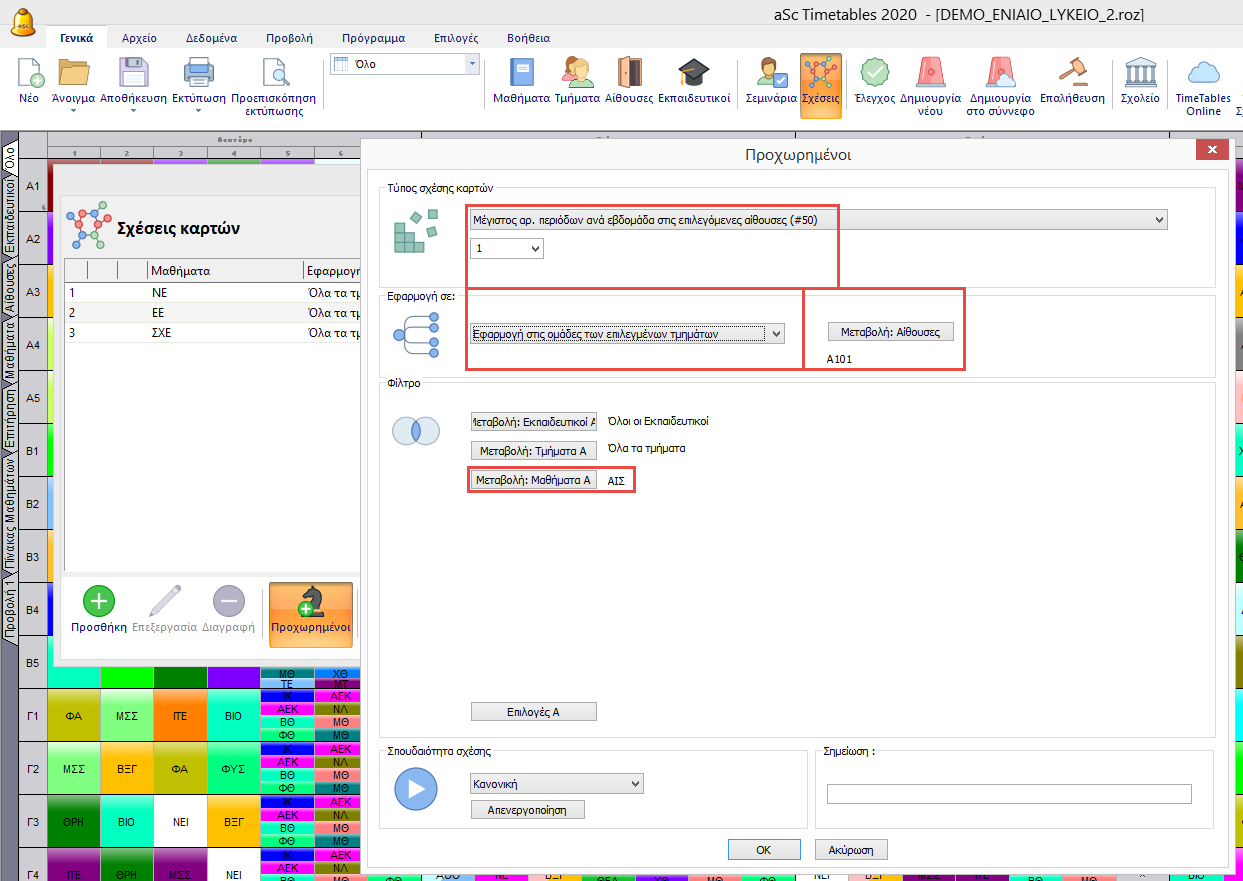Click the Εκτύπωση printer icon
The height and width of the screenshot is (881, 1243).
(x=198, y=74)
